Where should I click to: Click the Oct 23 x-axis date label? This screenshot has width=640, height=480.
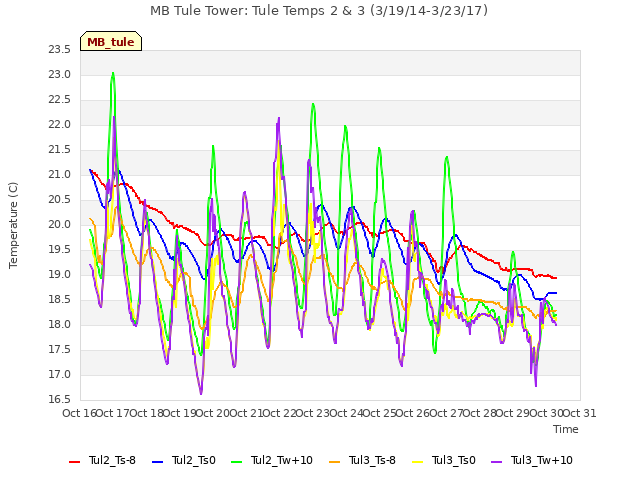[x=313, y=413]
